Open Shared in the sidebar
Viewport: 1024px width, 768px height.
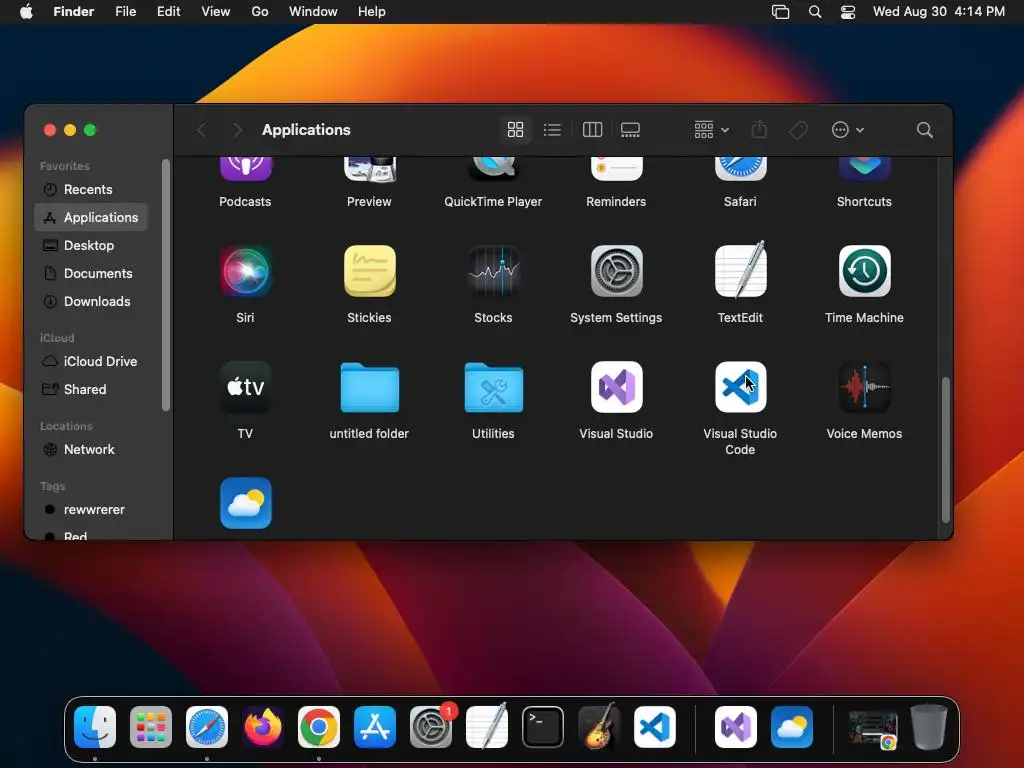[91, 389]
